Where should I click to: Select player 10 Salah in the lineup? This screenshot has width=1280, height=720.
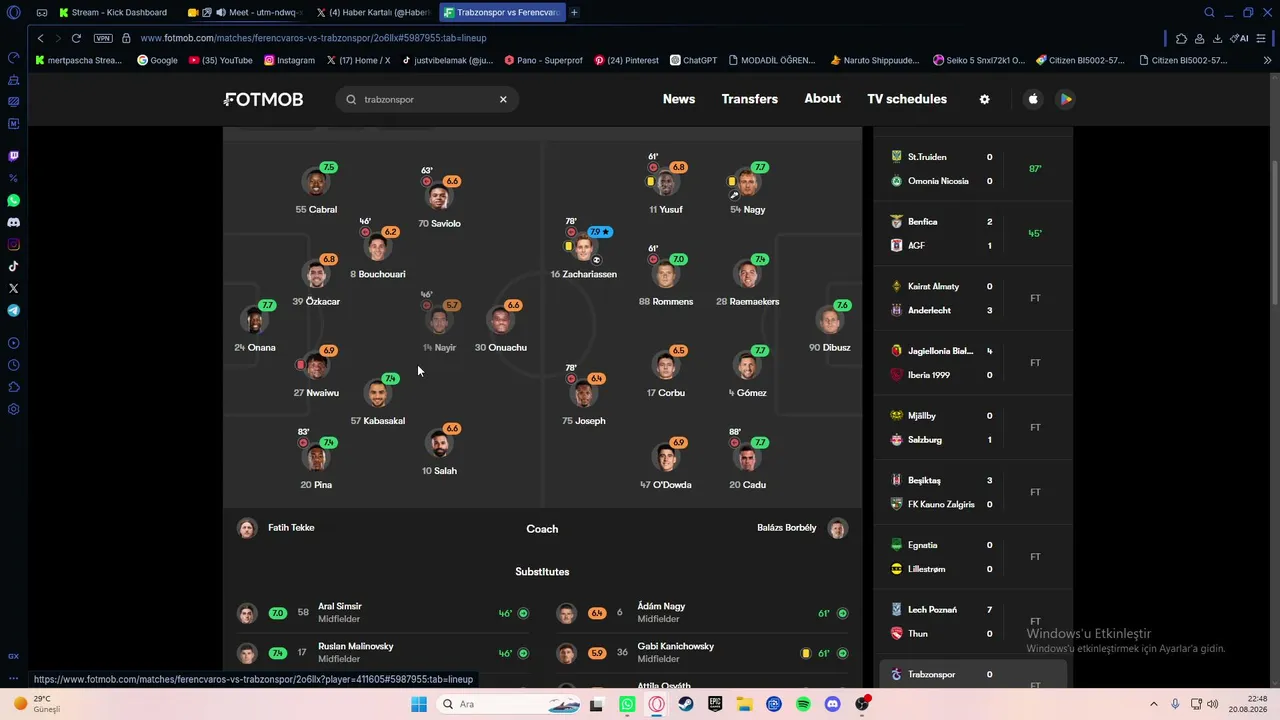coord(439,454)
